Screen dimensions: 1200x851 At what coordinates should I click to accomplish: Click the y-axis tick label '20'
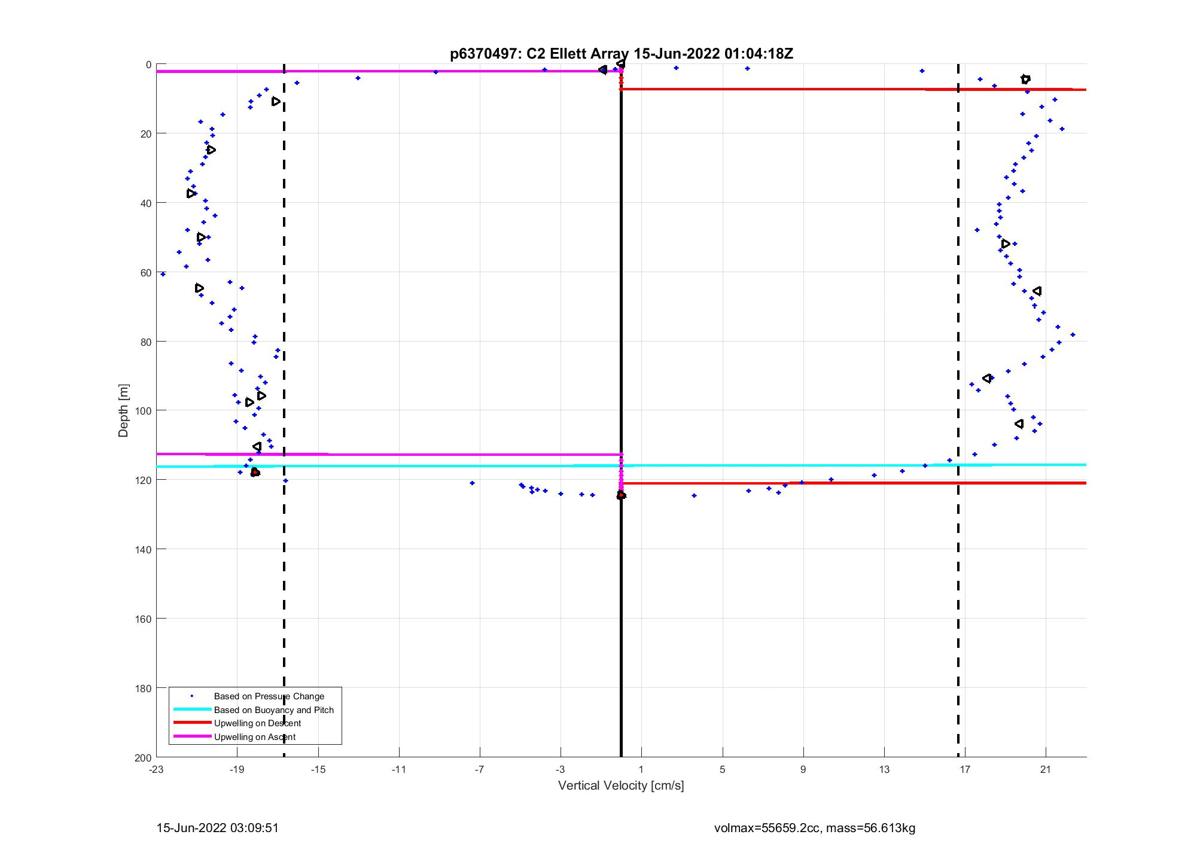pyautogui.click(x=145, y=134)
